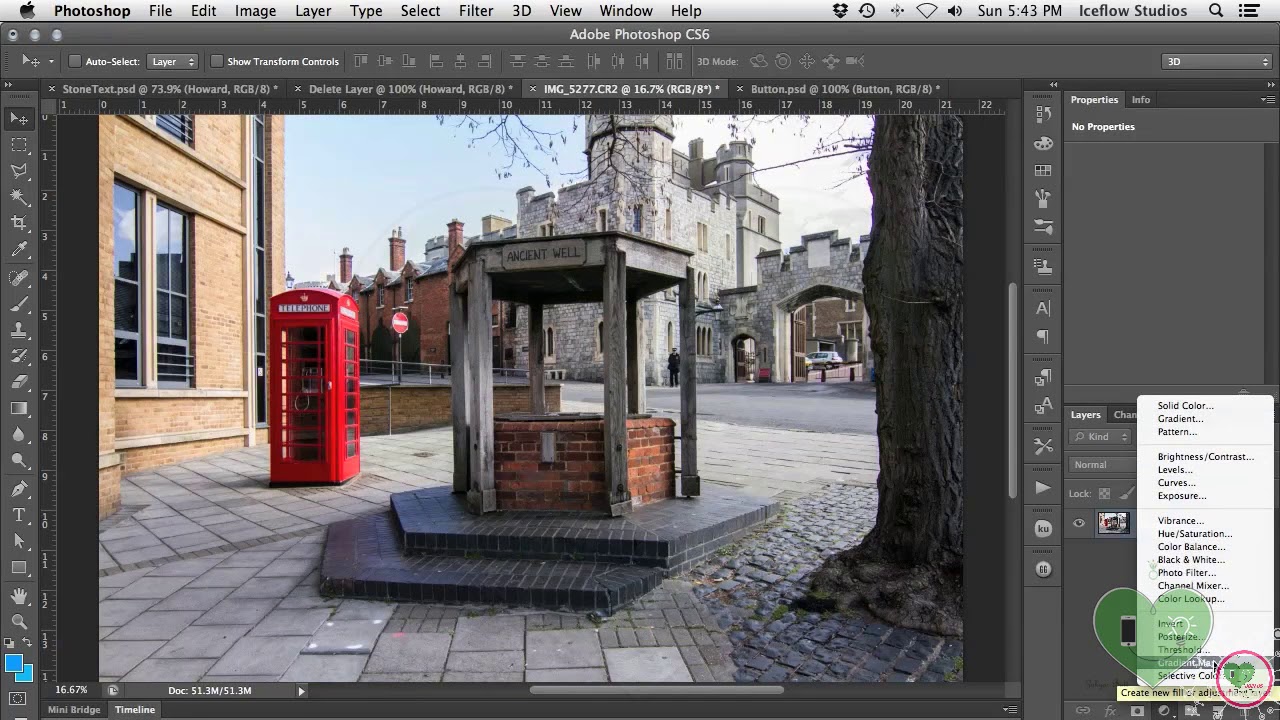Open the Timeline tab
Viewport: 1280px width, 720px height.
(x=134, y=710)
